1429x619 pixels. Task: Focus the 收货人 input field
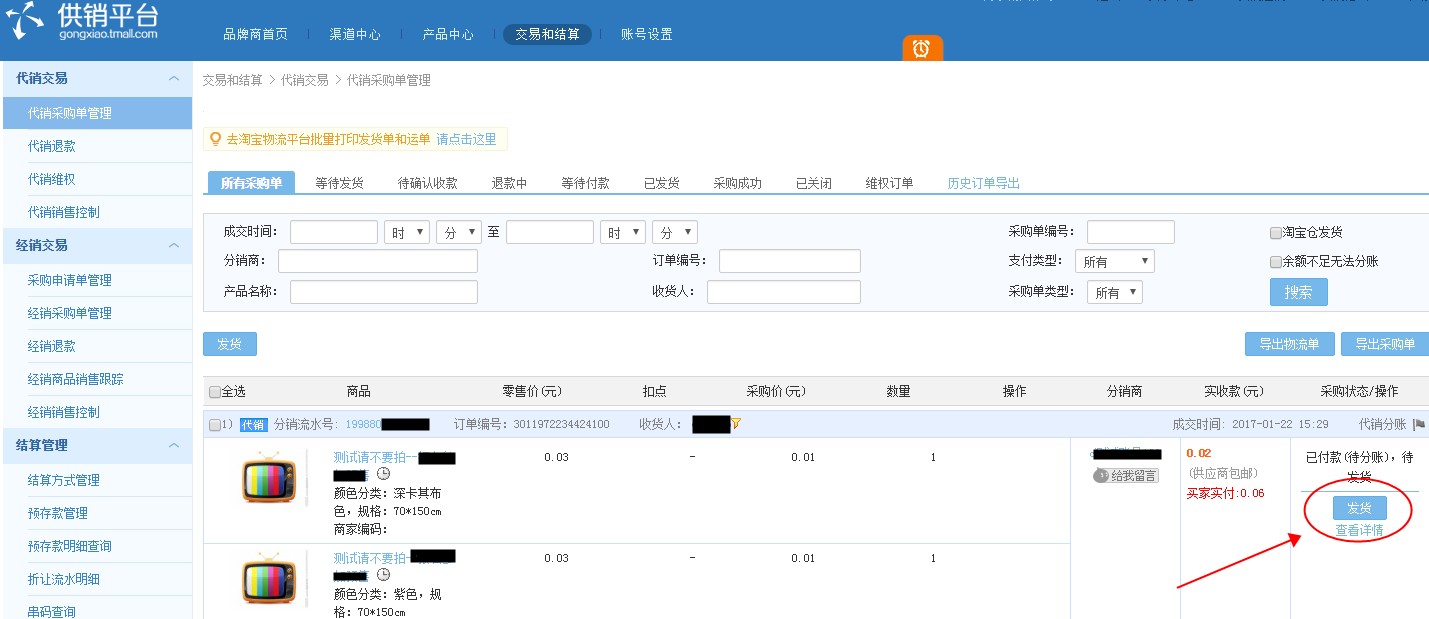click(x=784, y=292)
